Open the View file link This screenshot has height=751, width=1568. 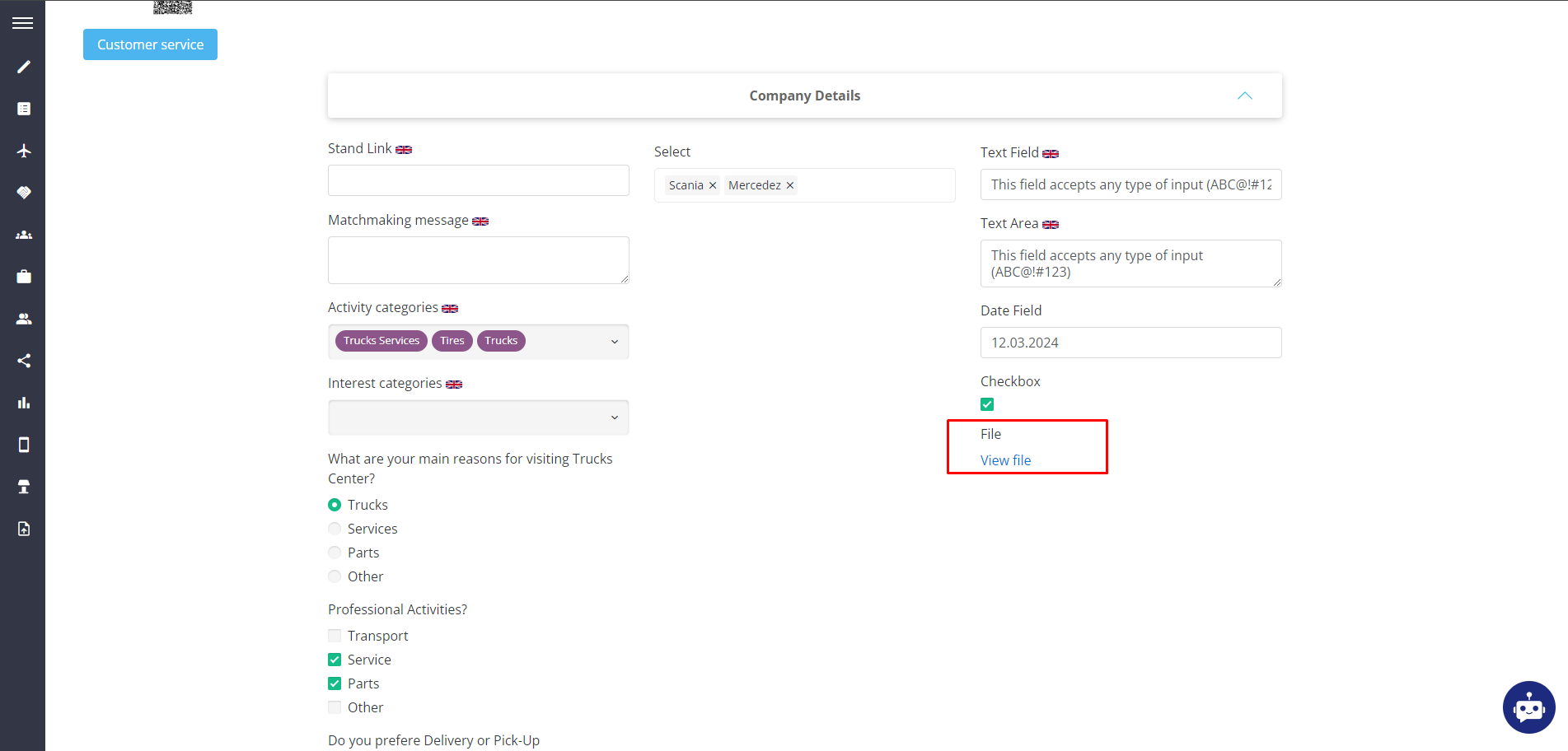tap(1005, 459)
